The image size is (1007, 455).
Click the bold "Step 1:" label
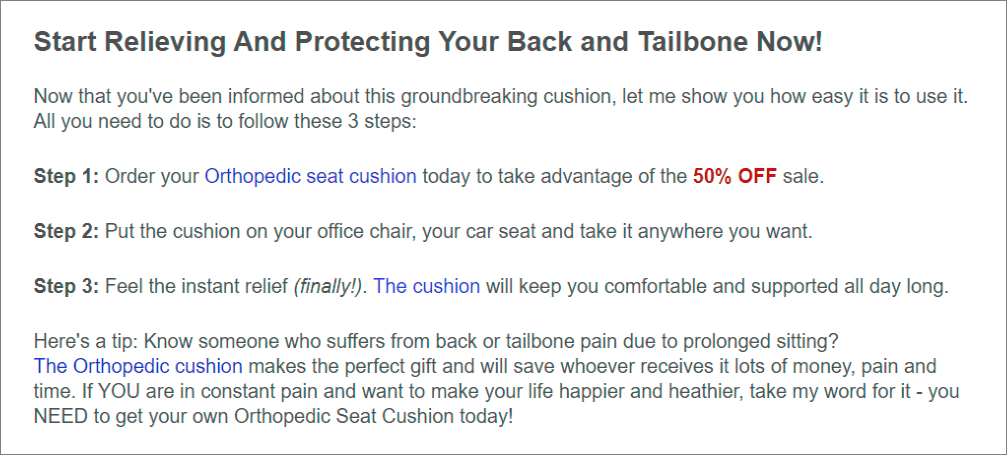[x=66, y=176]
